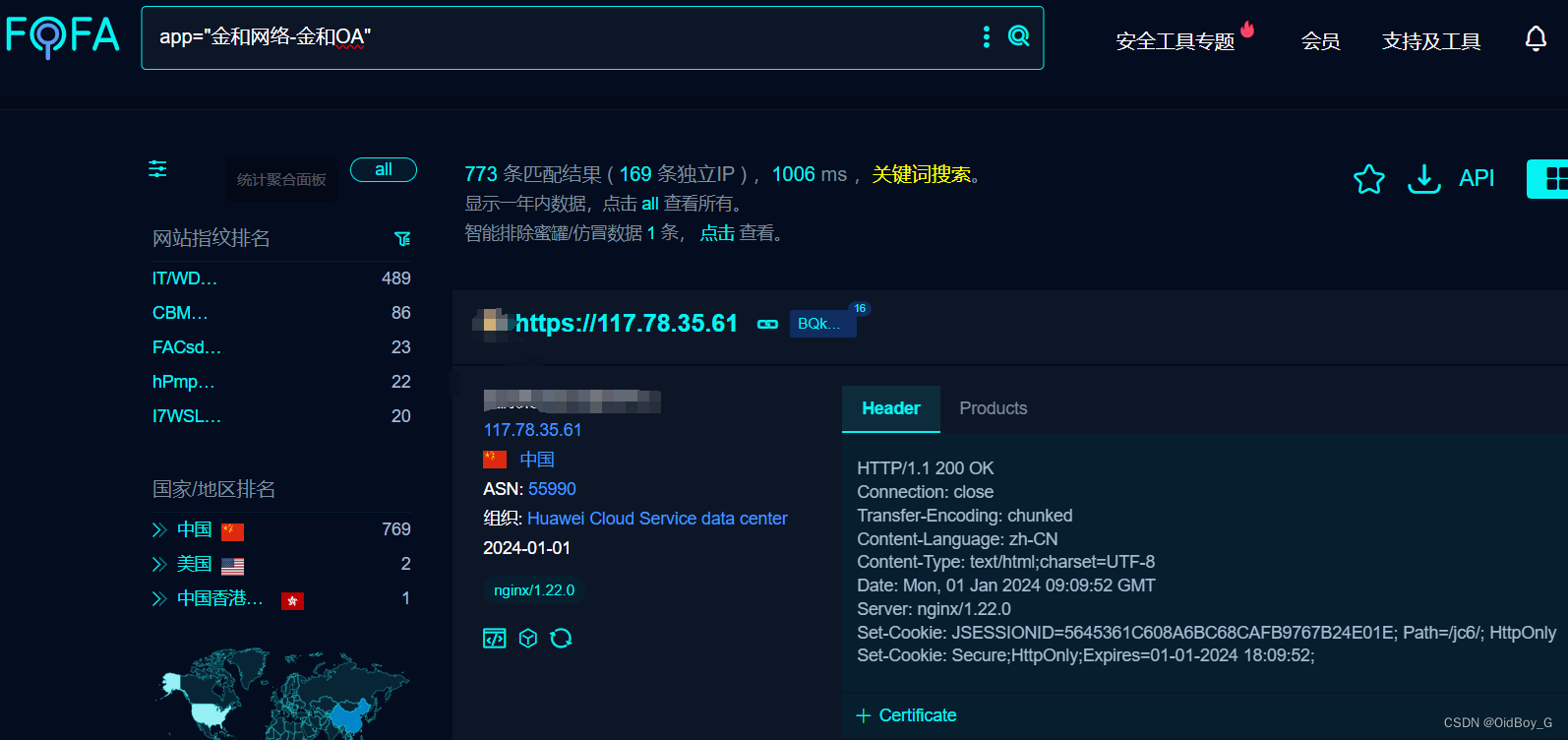Filter by I7WSL... fingerprint
This screenshot has width=1568, height=740.
click(187, 416)
